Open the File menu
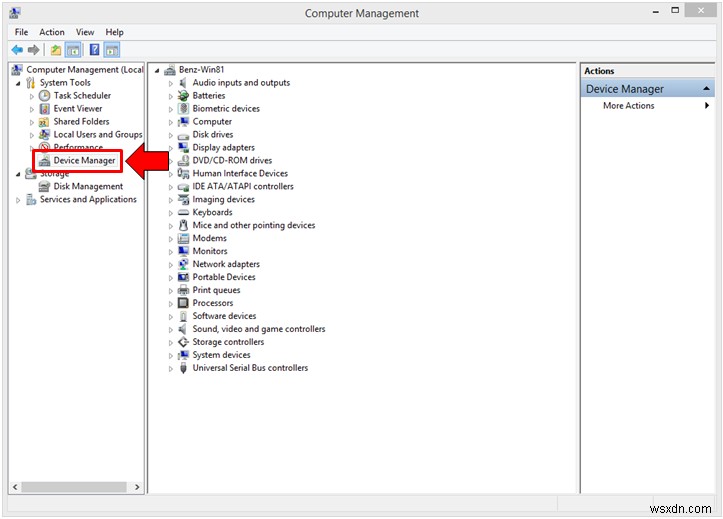723x519 pixels. coord(21,32)
